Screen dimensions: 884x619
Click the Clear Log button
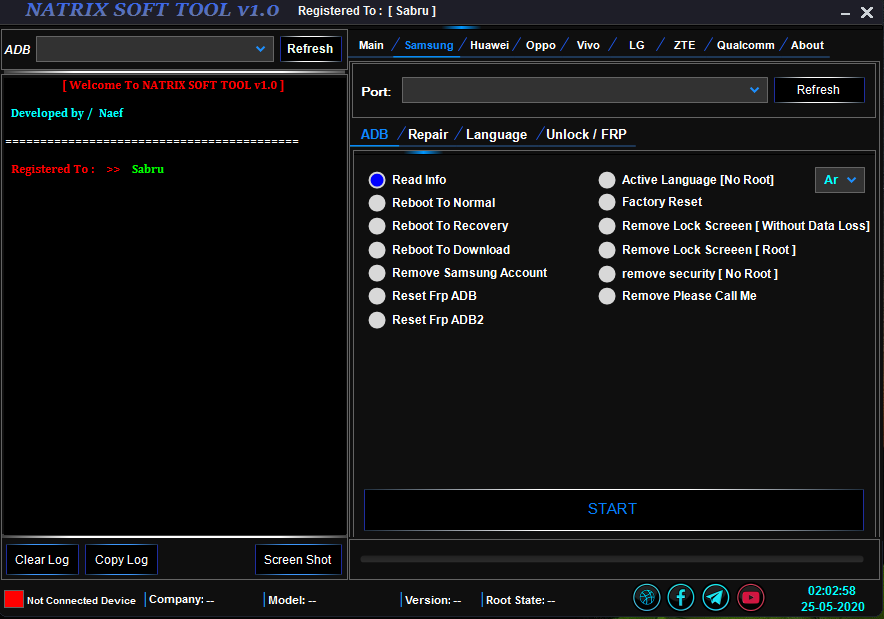pyautogui.click(x=42, y=560)
